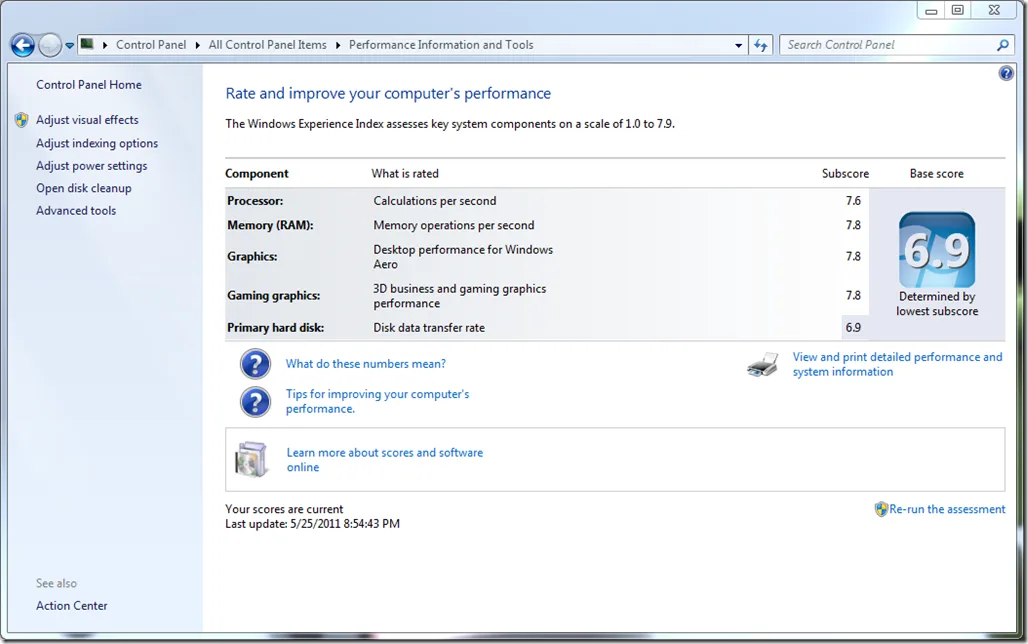Click the shield icon beside Adjust visual effects
This screenshot has width=1028, height=644.
pos(22,120)
